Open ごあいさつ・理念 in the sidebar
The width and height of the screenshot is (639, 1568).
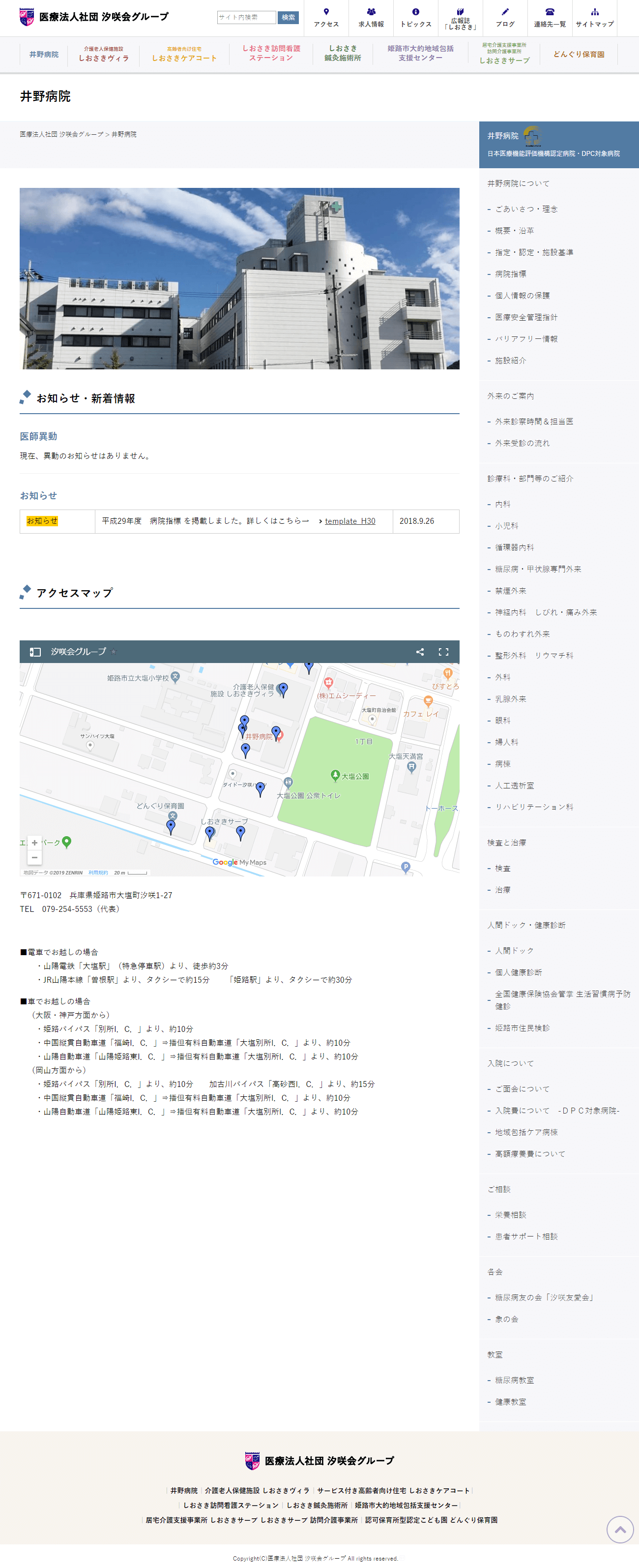point(526,209)
